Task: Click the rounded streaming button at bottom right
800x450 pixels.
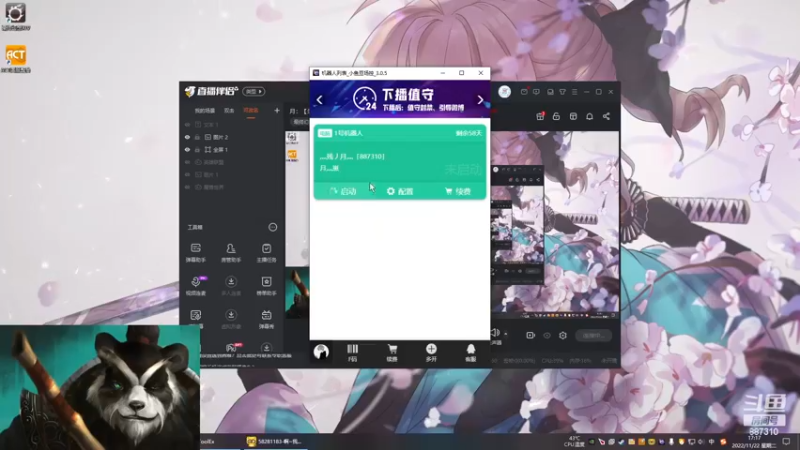Action: pyautogui.click(x=593, y=335)
